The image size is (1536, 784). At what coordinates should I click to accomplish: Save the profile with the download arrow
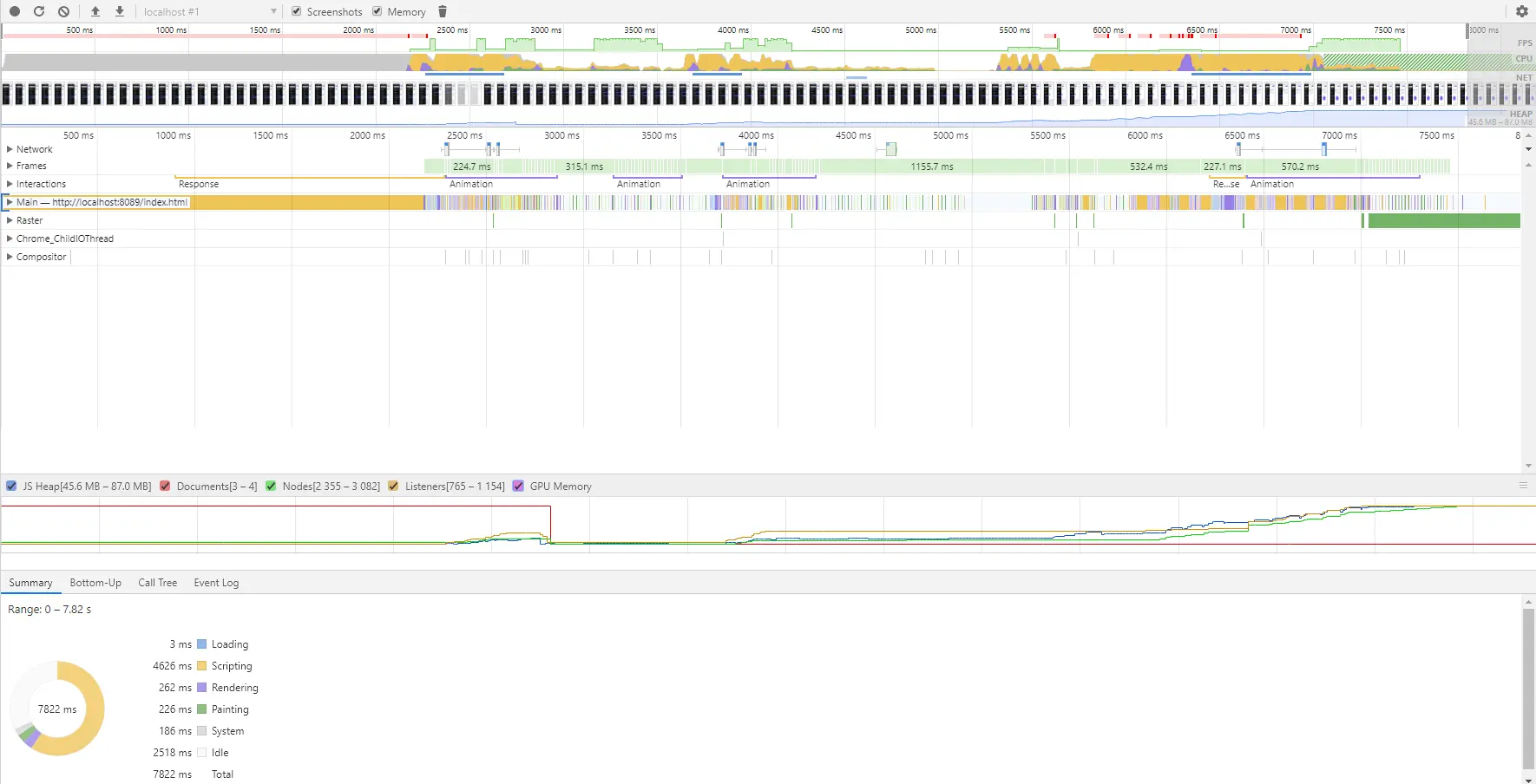pos(120,11)
